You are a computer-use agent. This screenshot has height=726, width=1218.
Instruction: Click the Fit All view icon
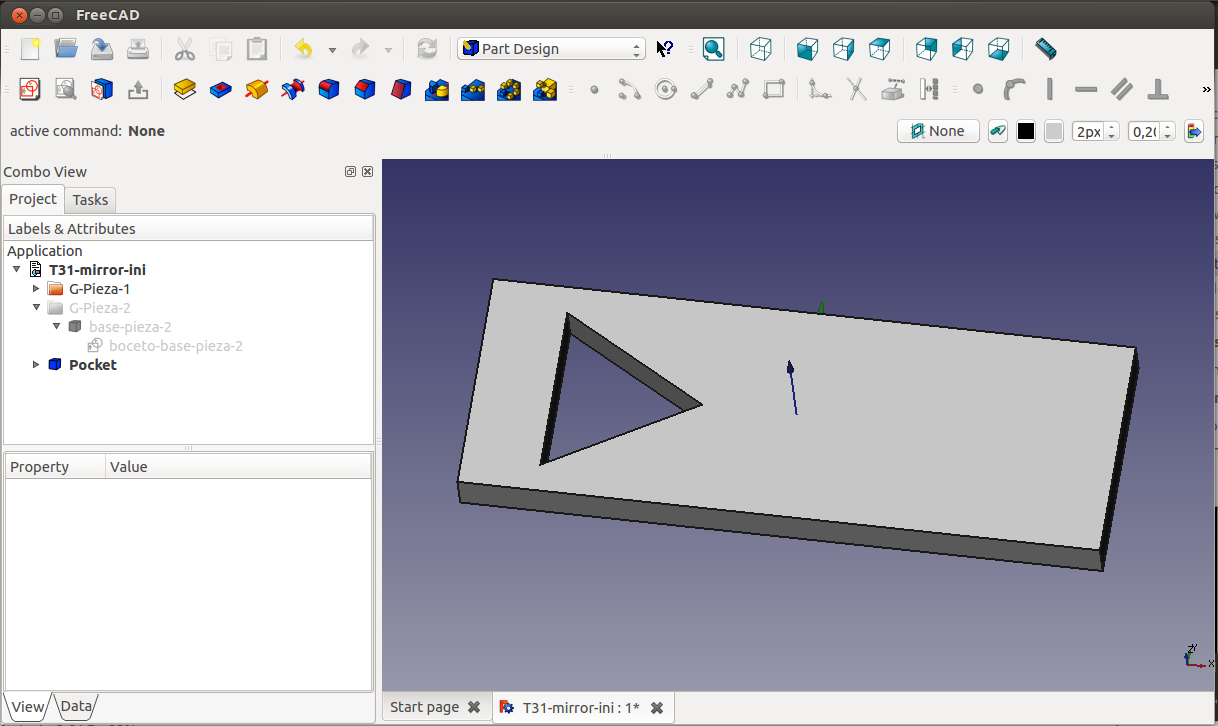tap(713, 49)
